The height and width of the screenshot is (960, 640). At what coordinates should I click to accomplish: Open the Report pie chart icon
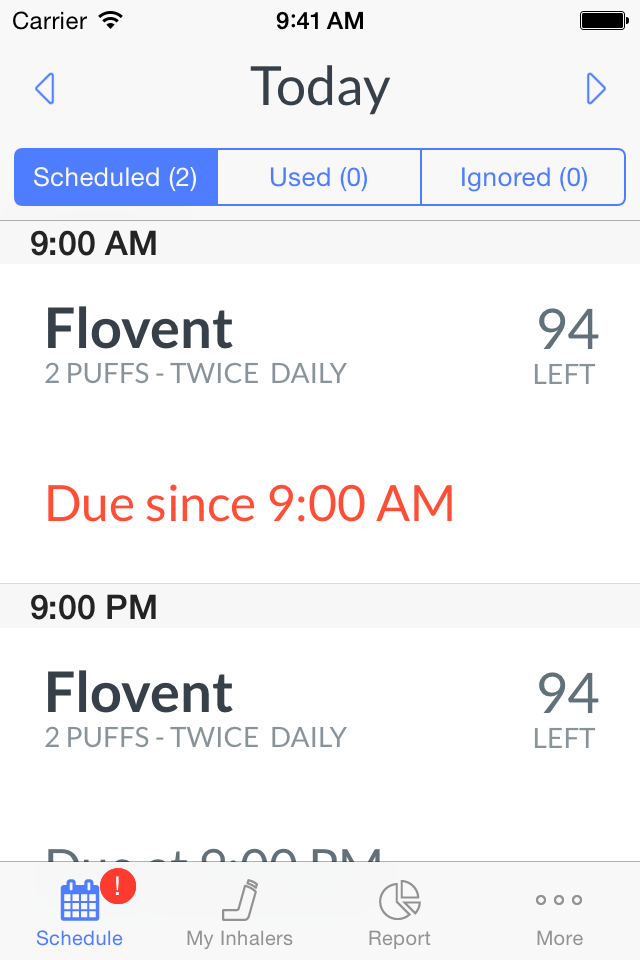[x=399, y=900]
